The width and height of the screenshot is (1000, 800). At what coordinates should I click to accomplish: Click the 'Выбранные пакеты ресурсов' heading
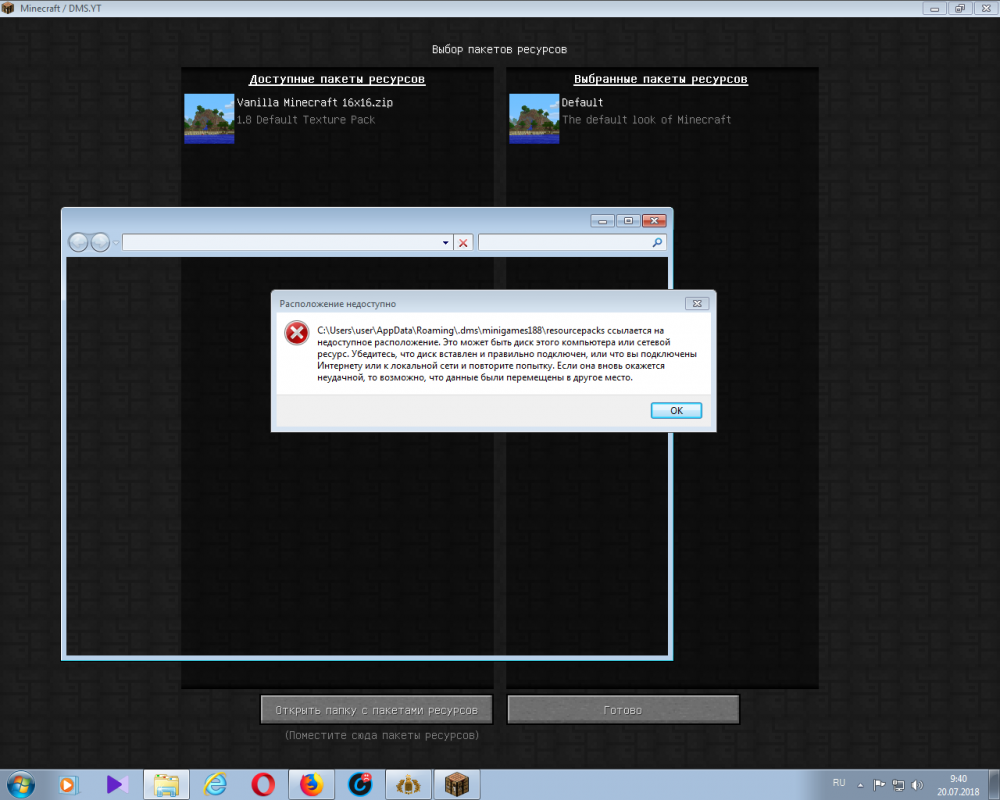[x=661, y=79]
